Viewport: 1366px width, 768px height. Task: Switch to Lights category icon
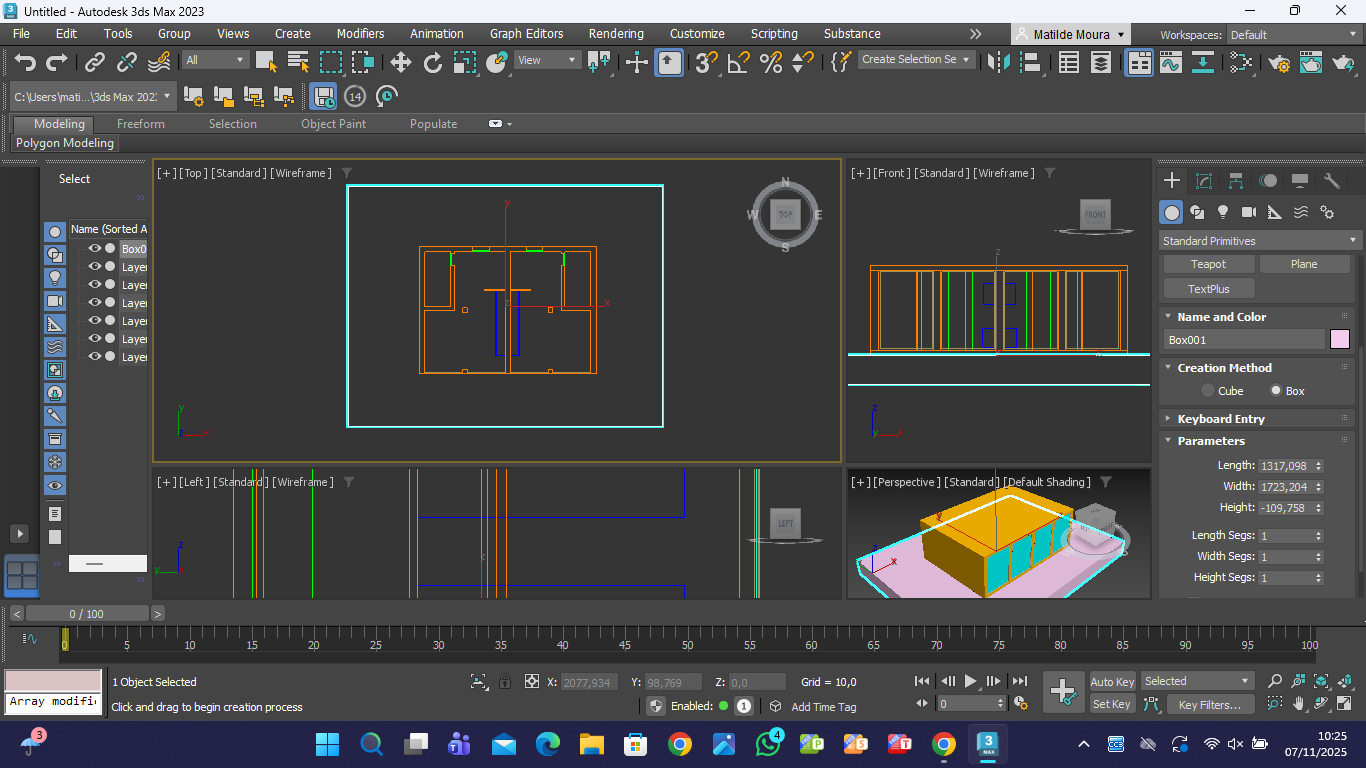(x=1222, y=212)
